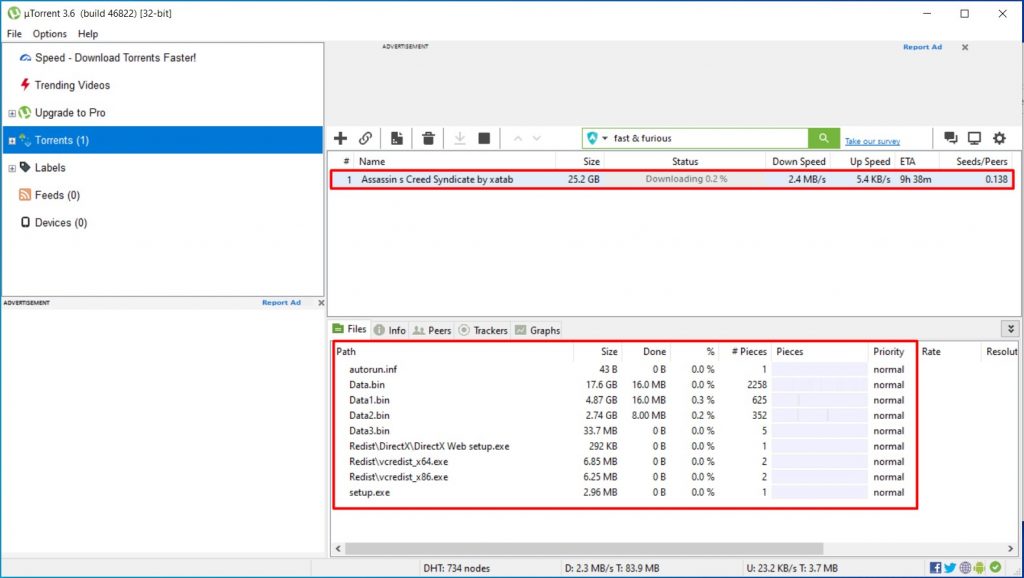The width and height of the screenshot is (1024, 578).
Task: Click the Start Torrent download arrow icon
Action: (460, 138)
